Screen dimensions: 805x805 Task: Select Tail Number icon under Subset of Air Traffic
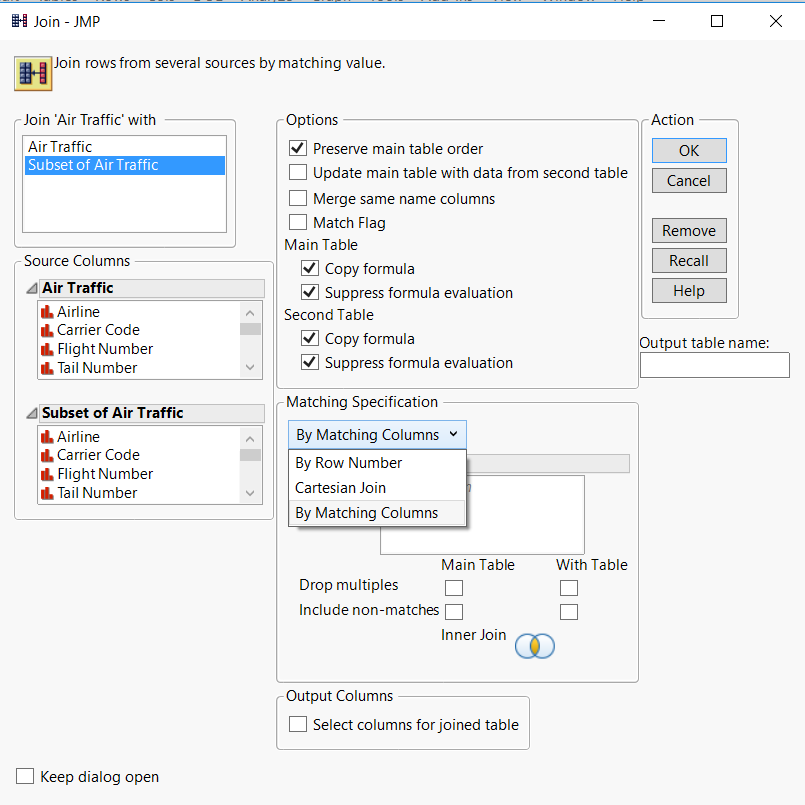[x=47, y=493]
